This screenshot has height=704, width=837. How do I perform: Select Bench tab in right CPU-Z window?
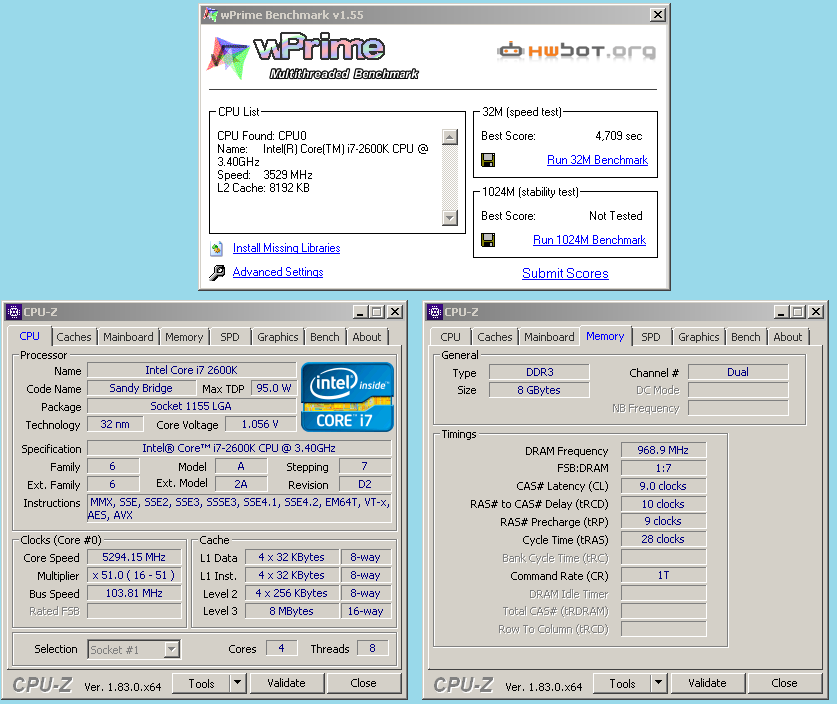(746, 337)
